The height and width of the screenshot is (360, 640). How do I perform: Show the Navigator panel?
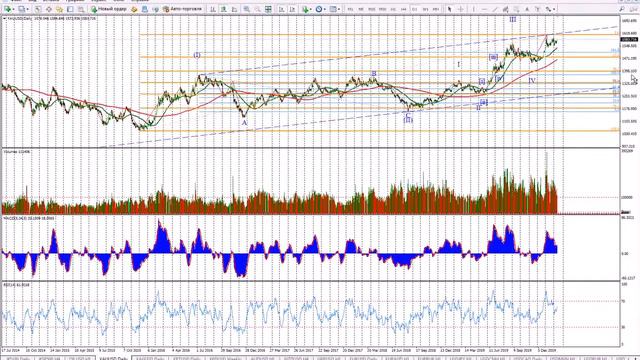point(59,9)
